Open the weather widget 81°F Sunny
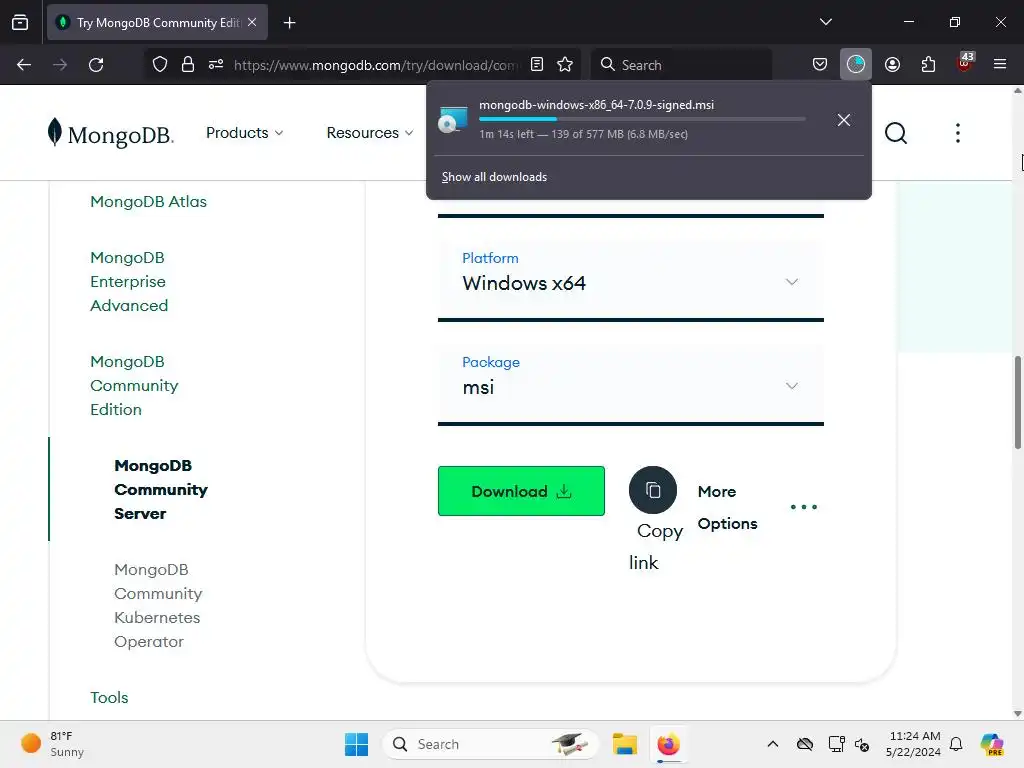This screenshot has width=1024, height=768. pyautogui.click(x=52, y=744)
